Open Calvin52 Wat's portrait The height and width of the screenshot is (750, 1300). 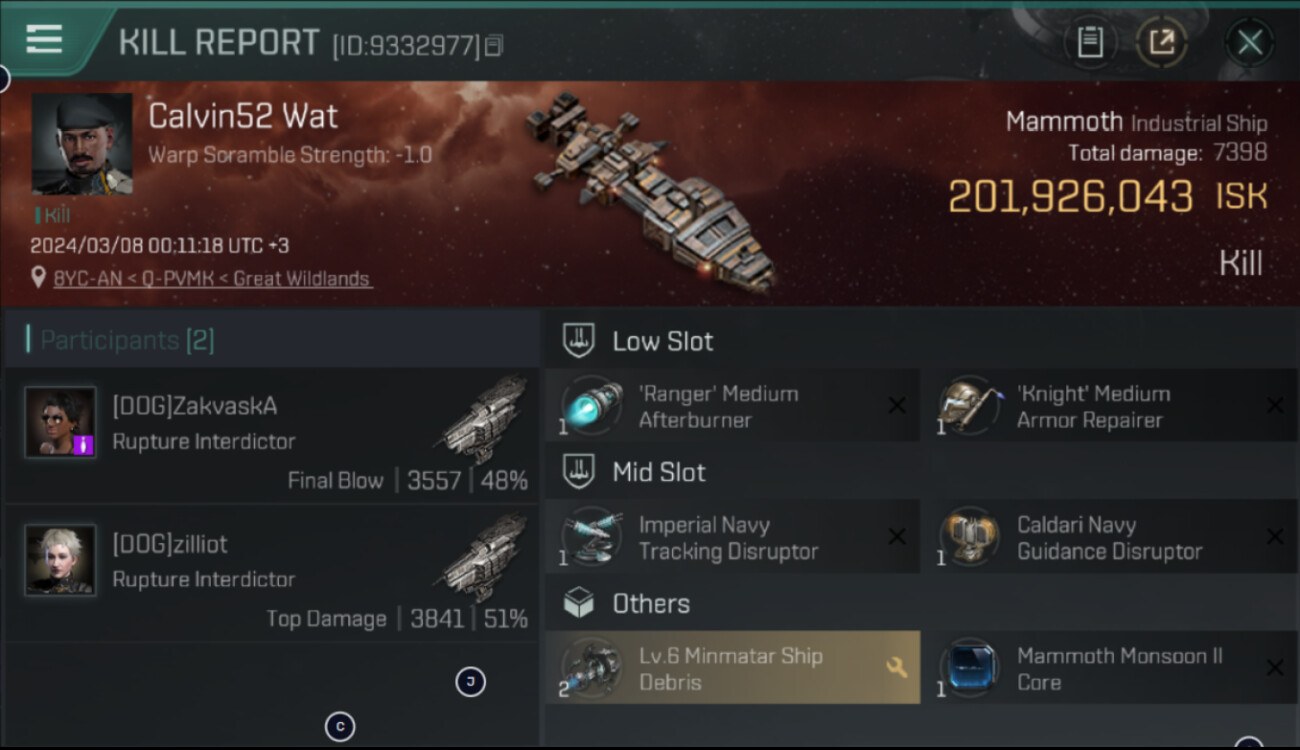tap(81, 144)
